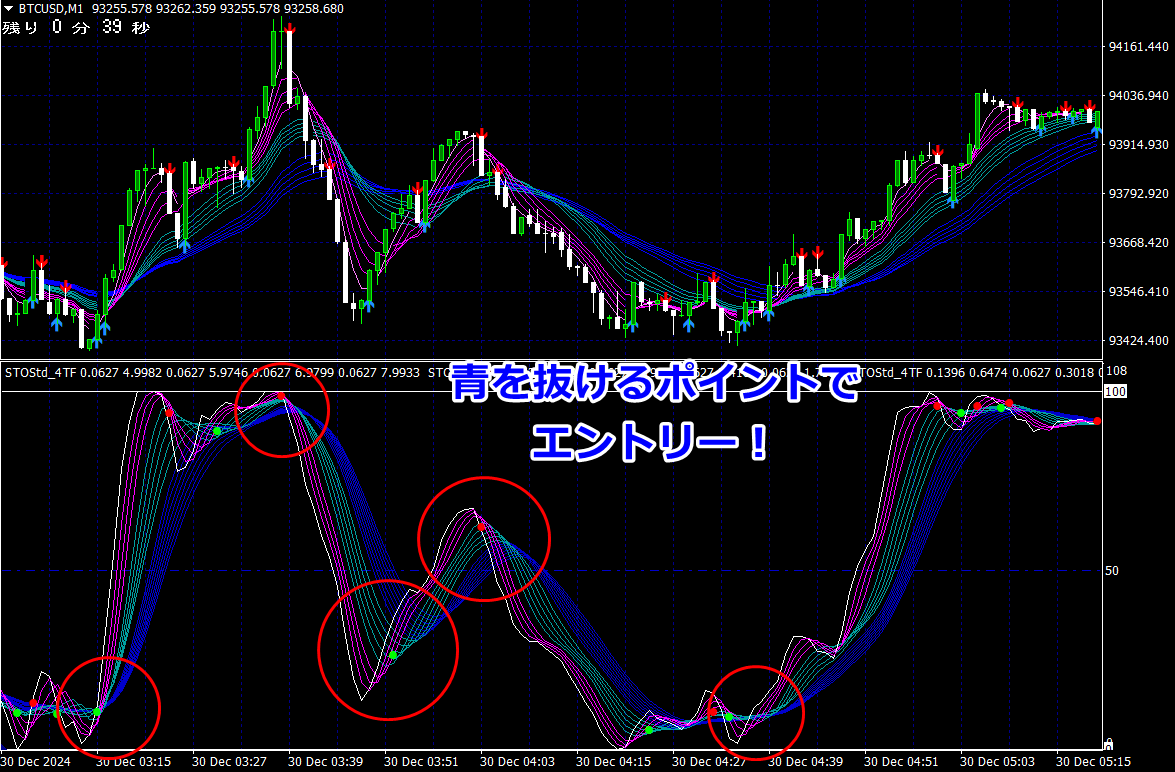Click the 50 level label on the indicator scale

click(1112, 570)
